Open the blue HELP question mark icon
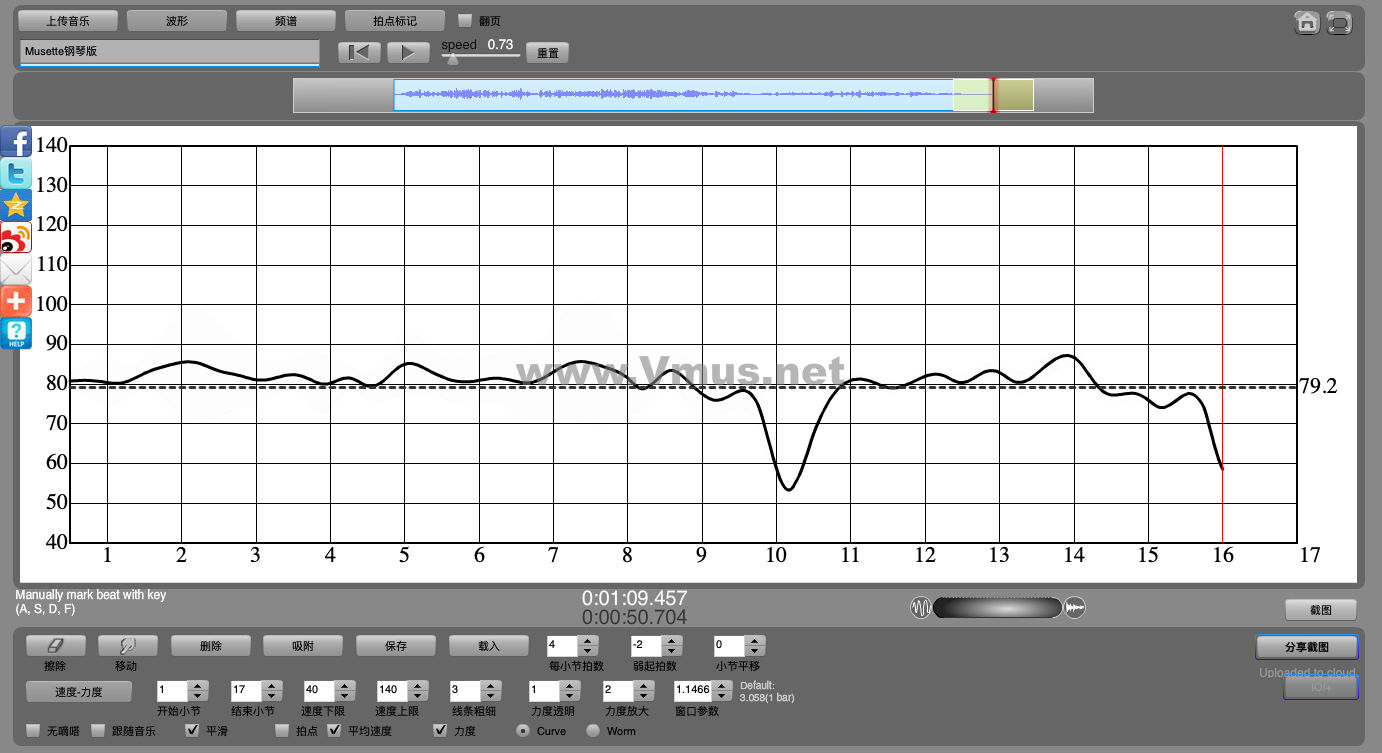 [16, 333]
